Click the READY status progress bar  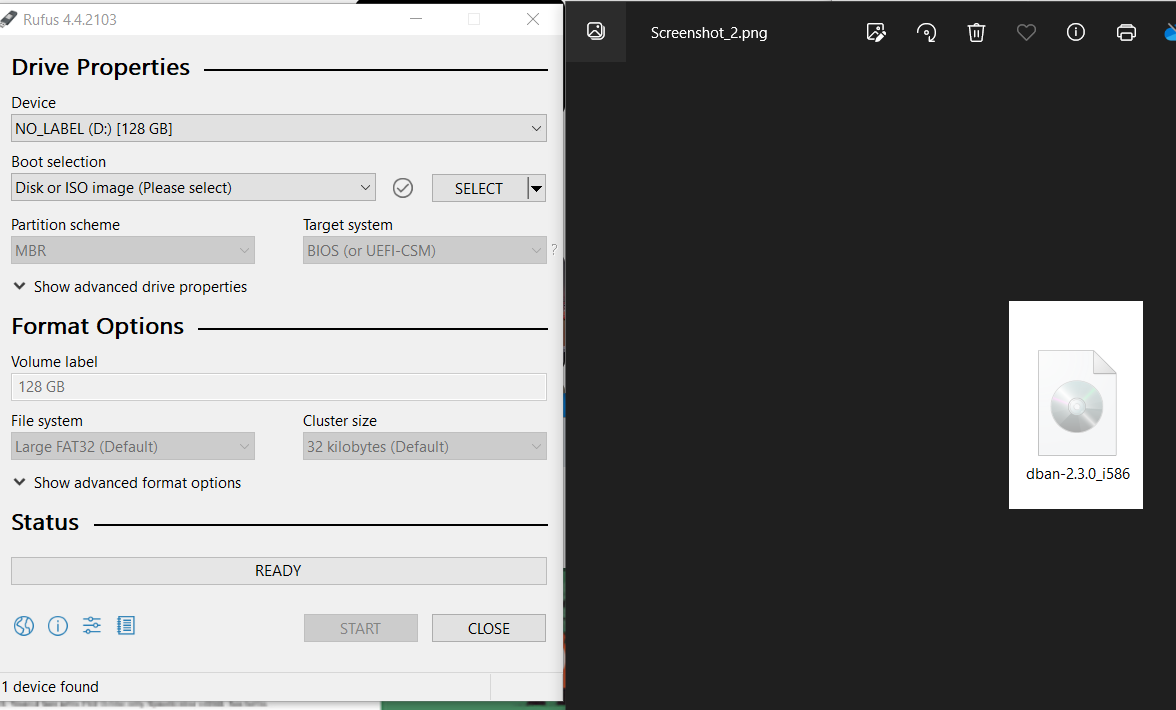pyautogui.click(x=278, y=571)
